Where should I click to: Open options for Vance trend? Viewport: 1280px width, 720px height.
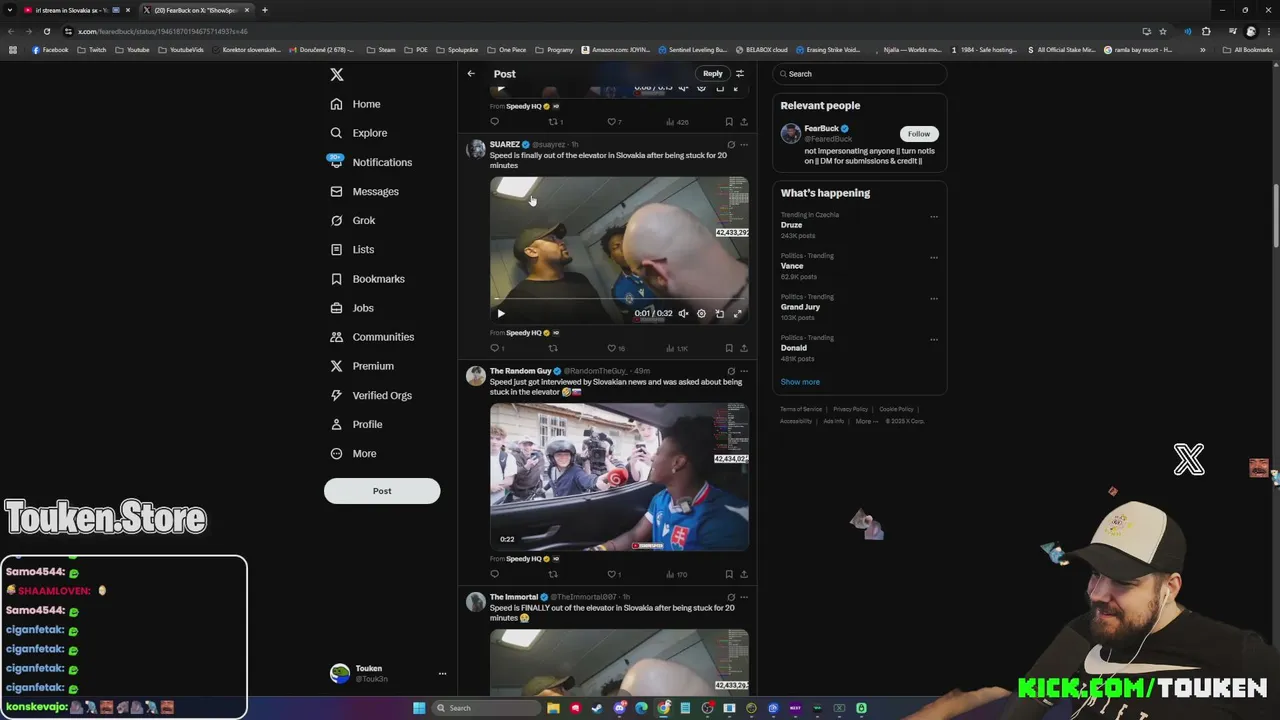click(934, 257)
